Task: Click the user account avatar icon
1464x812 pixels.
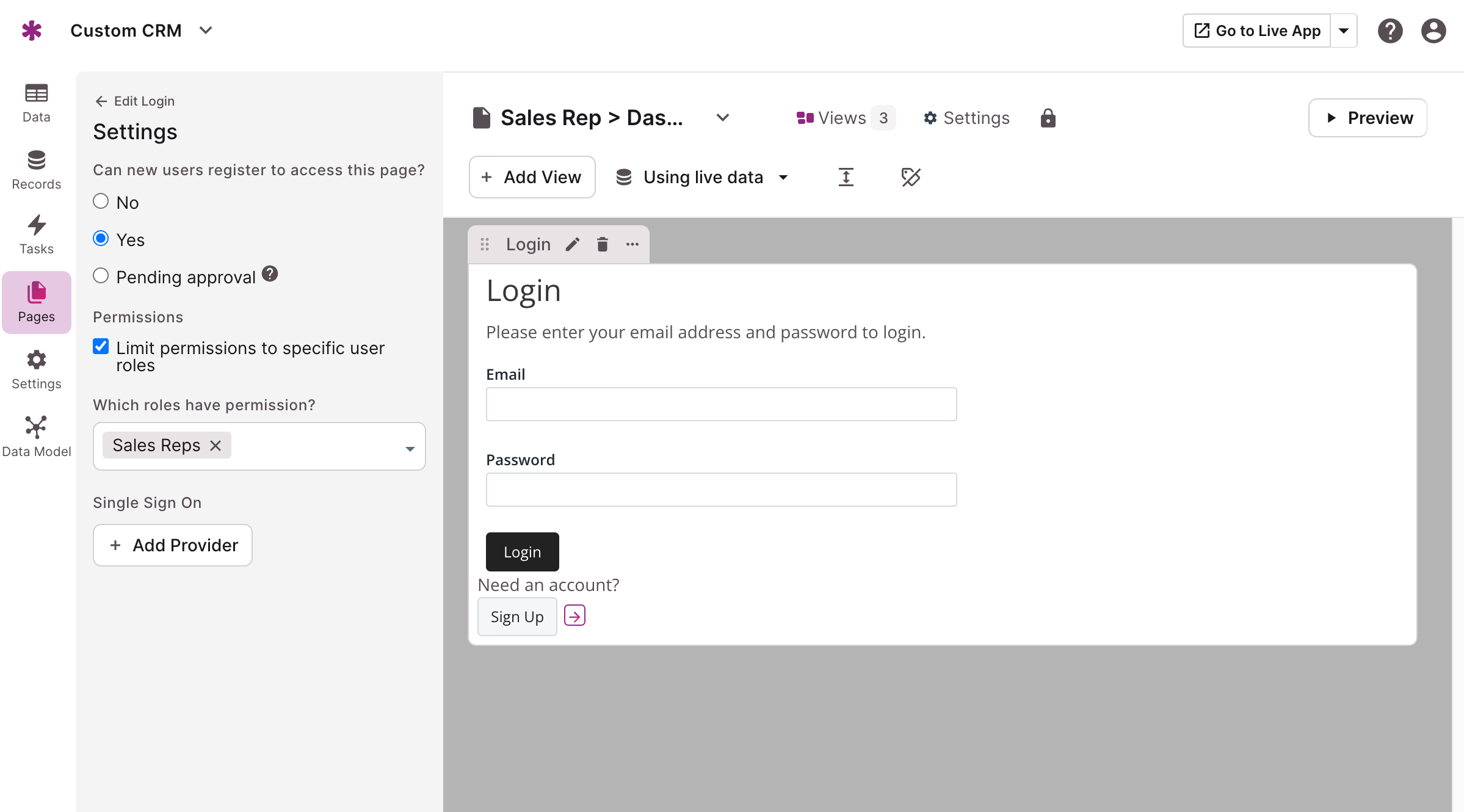Action: tap(1433, 31)
